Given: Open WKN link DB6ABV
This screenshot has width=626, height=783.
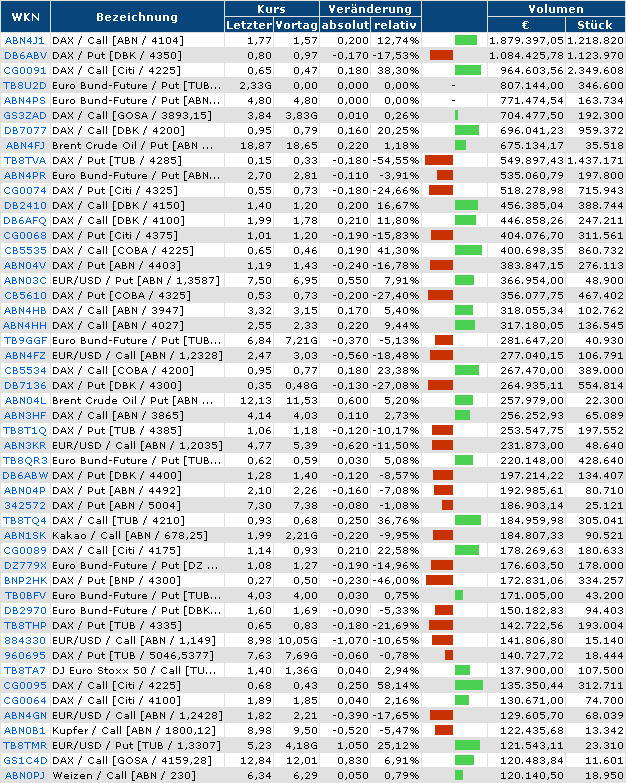Looking at the screenshot, I should [x=25, y=55].
